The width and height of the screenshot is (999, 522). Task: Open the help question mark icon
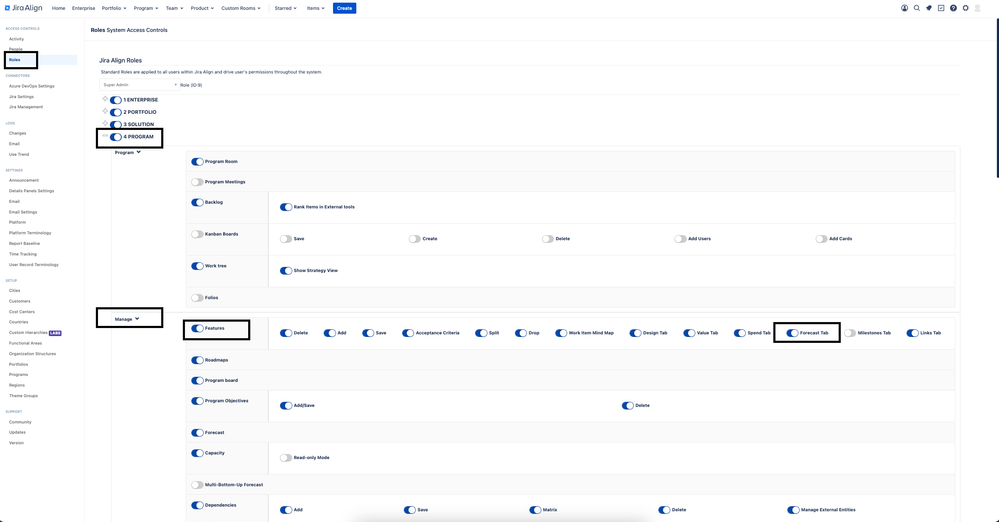click(x=953, y=8)
